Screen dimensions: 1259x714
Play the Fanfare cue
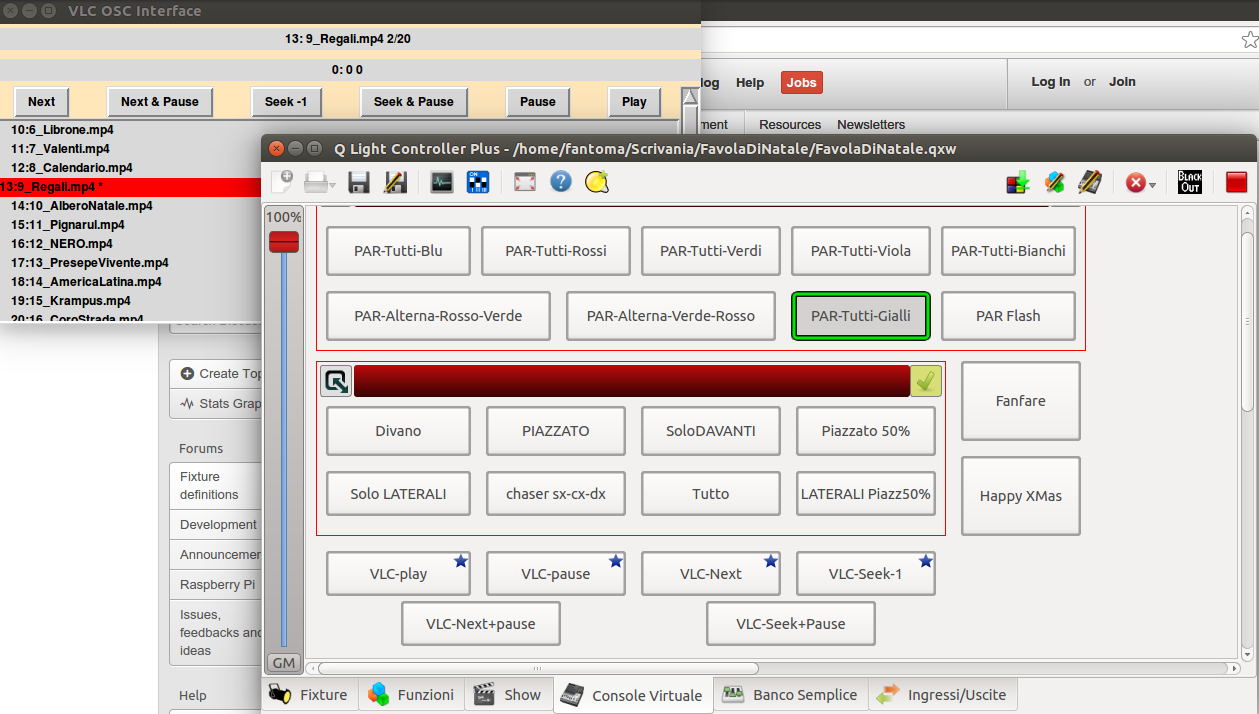1021,401
